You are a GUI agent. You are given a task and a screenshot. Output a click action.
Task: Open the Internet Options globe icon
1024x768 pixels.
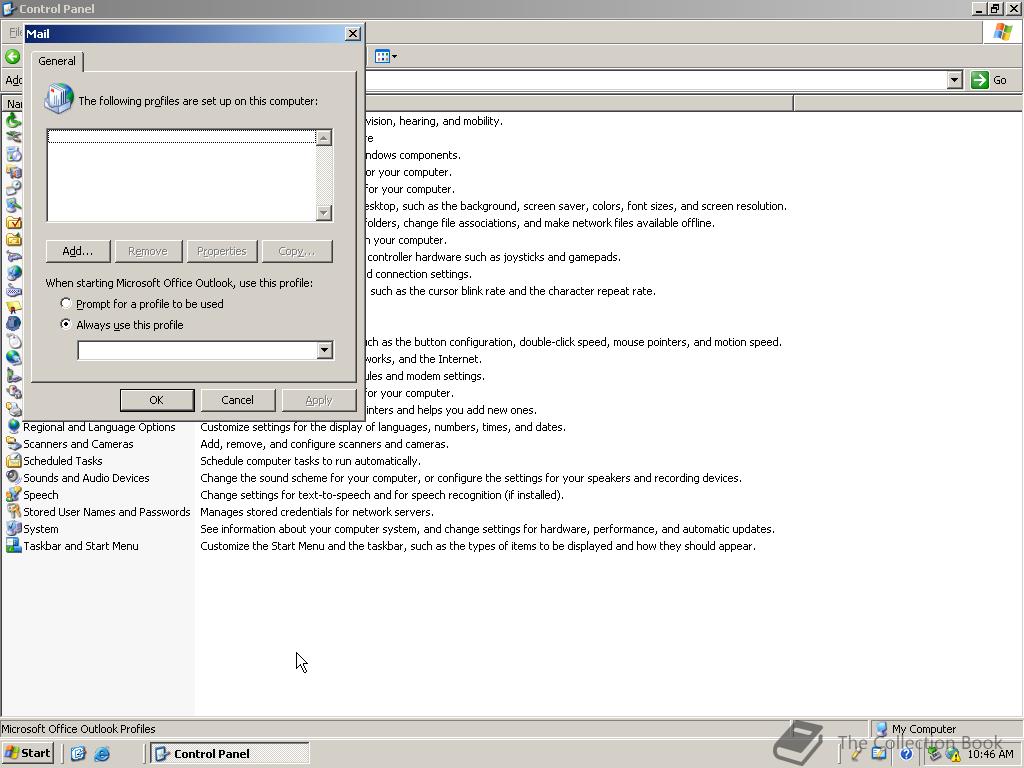[13, 273]
